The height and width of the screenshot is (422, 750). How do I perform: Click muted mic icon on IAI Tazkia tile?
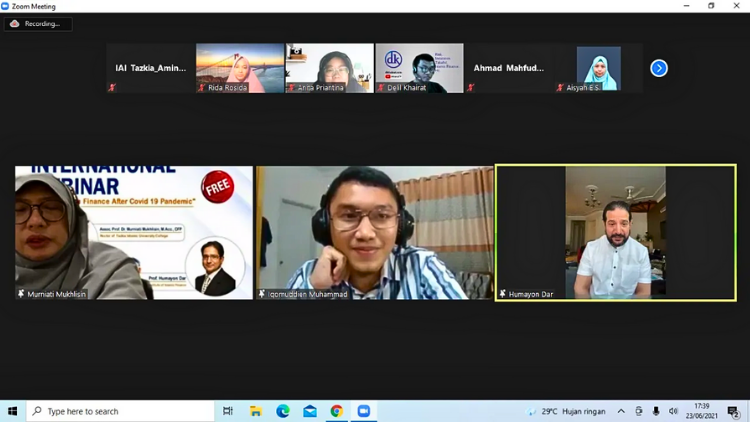[112, 88]
